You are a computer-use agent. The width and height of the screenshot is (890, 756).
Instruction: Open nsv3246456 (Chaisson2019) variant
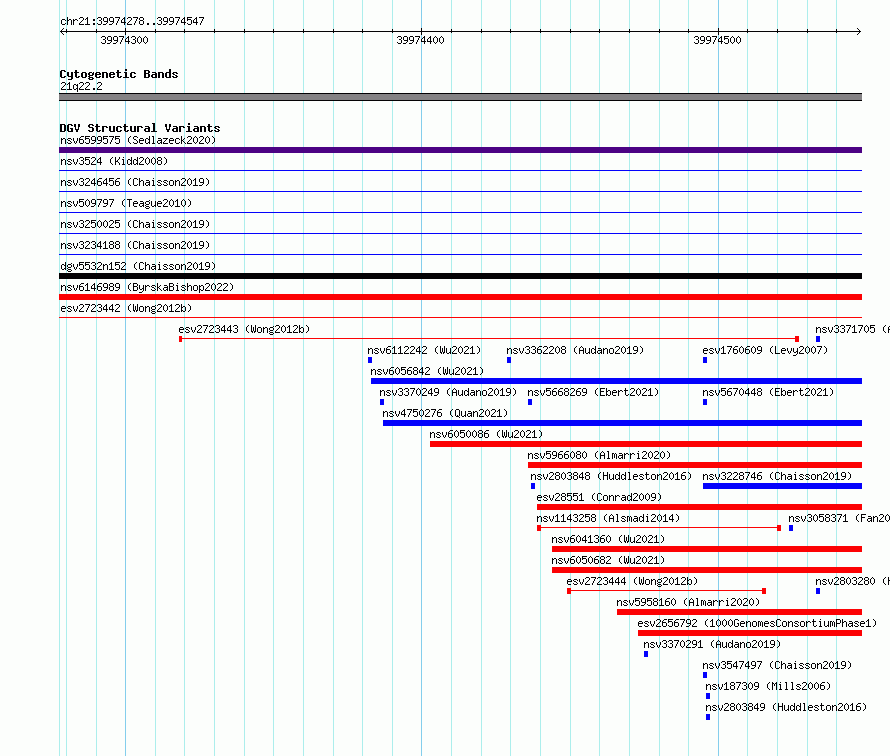point(135,182)
